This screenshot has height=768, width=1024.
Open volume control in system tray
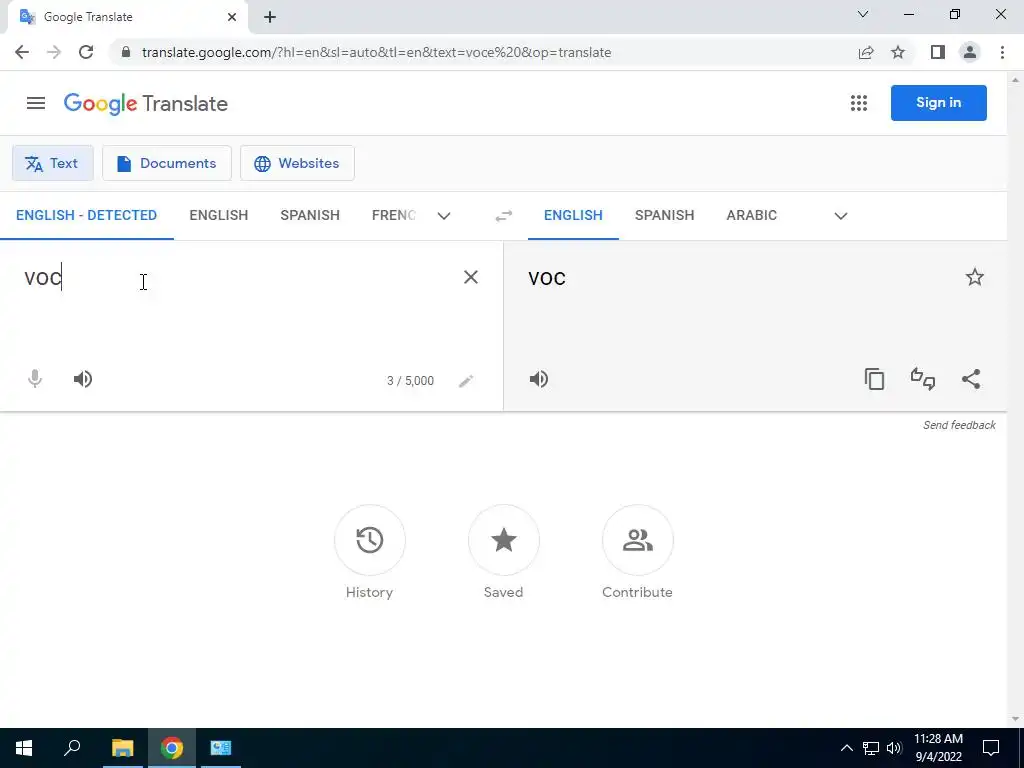[894, 748]
